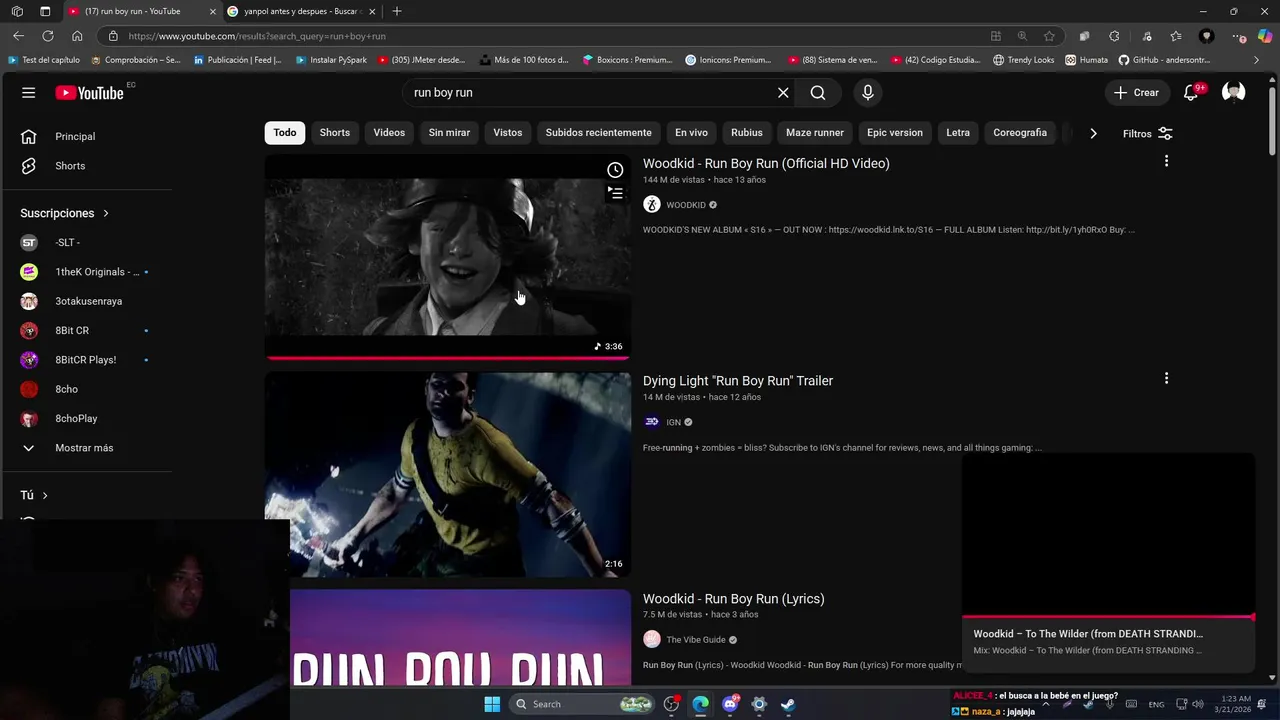Viewport: 1280px width, 720px height.
Task: Open the Favorites list icon
Action: pyautogui.click(x=1176, y=36)
